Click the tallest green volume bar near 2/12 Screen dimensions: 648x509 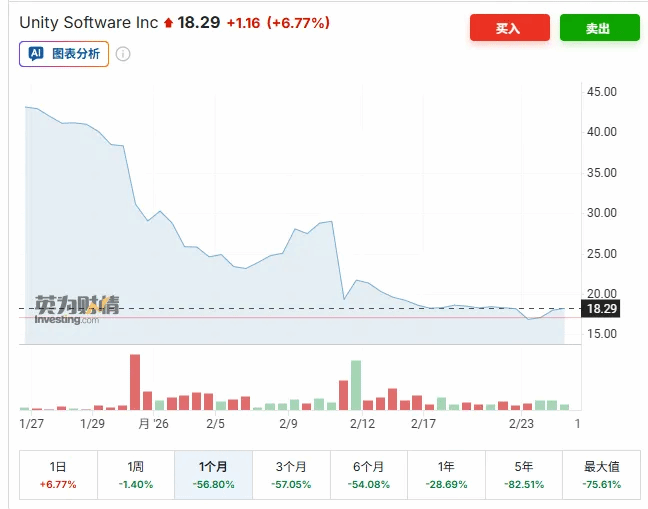[355, 386]
